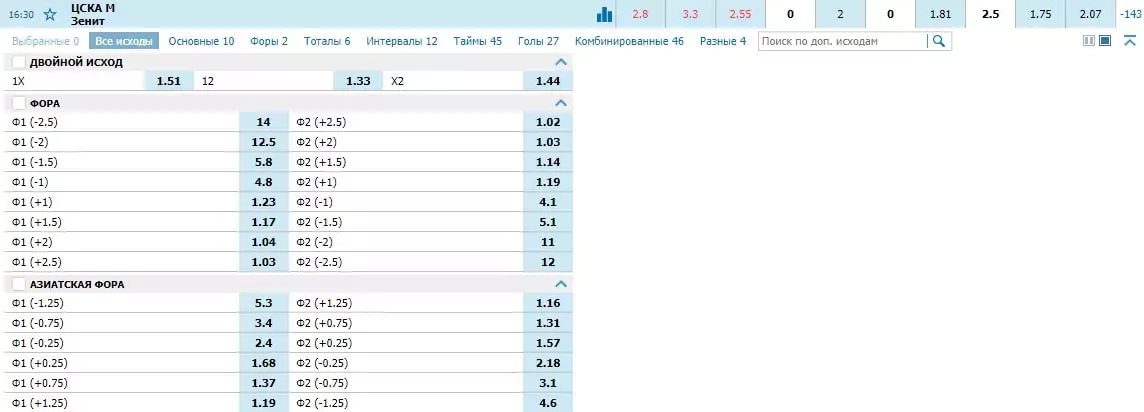Open the Основные 10 tab
Viewport: 1144px width, 412px height.
point(201,41)
